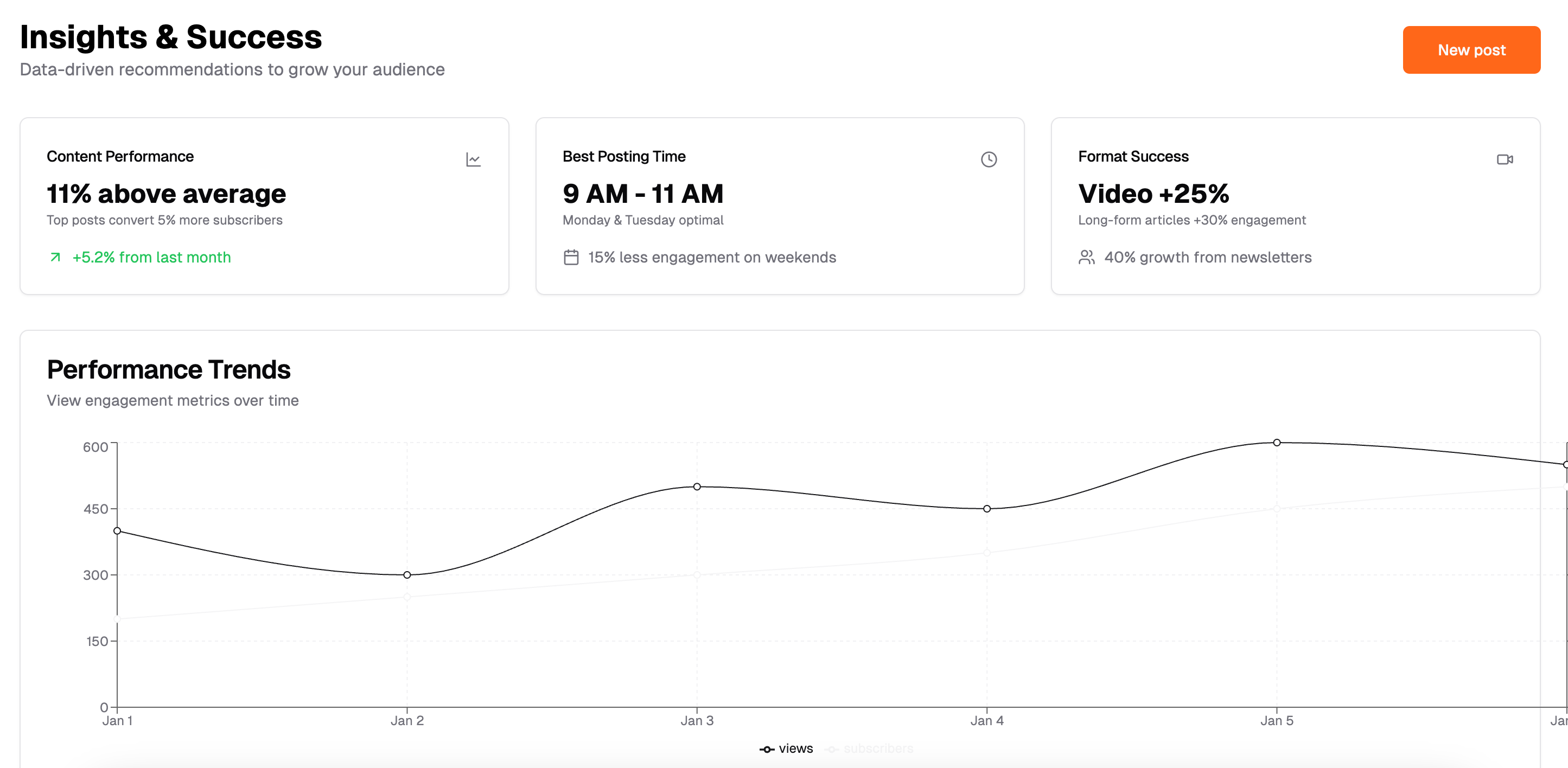The height and width of the screenshot is (768, 1568).
Task: Click the video camera icon in Format Success
Action: point(1504,159)
